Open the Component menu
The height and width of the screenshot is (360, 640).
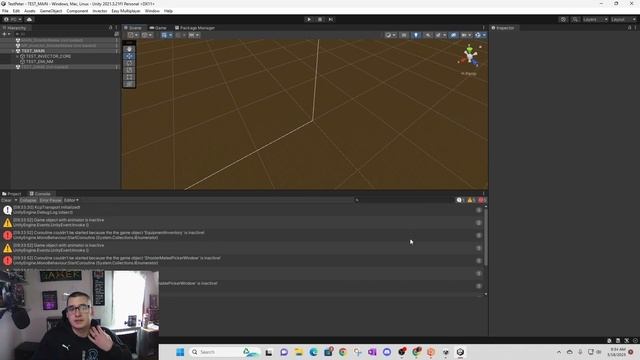tap(77, 11)
